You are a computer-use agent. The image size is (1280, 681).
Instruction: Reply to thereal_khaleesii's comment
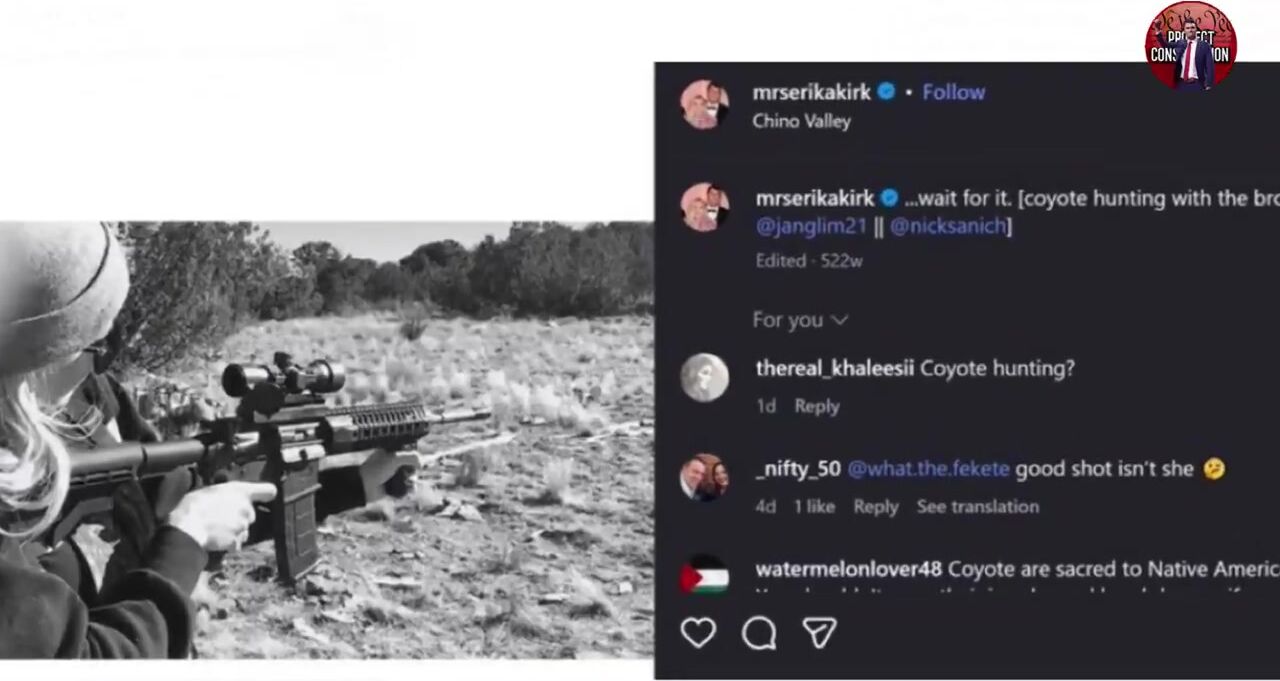(816, 406)
